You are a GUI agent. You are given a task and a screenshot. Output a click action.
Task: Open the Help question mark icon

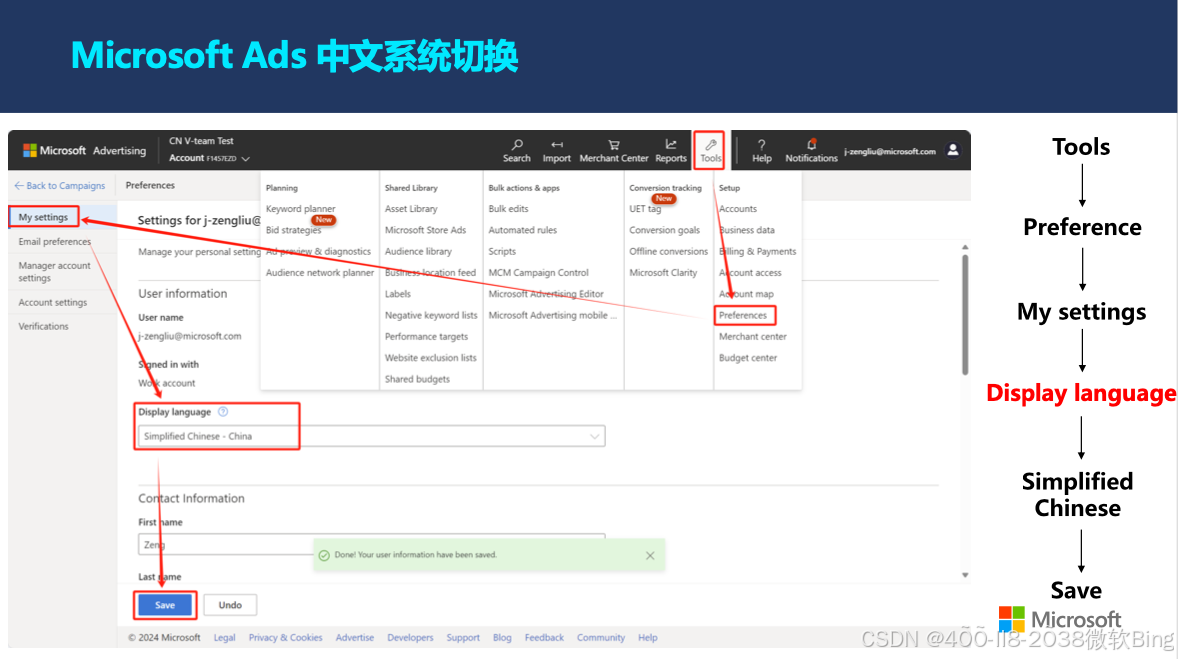coord(761,150)
